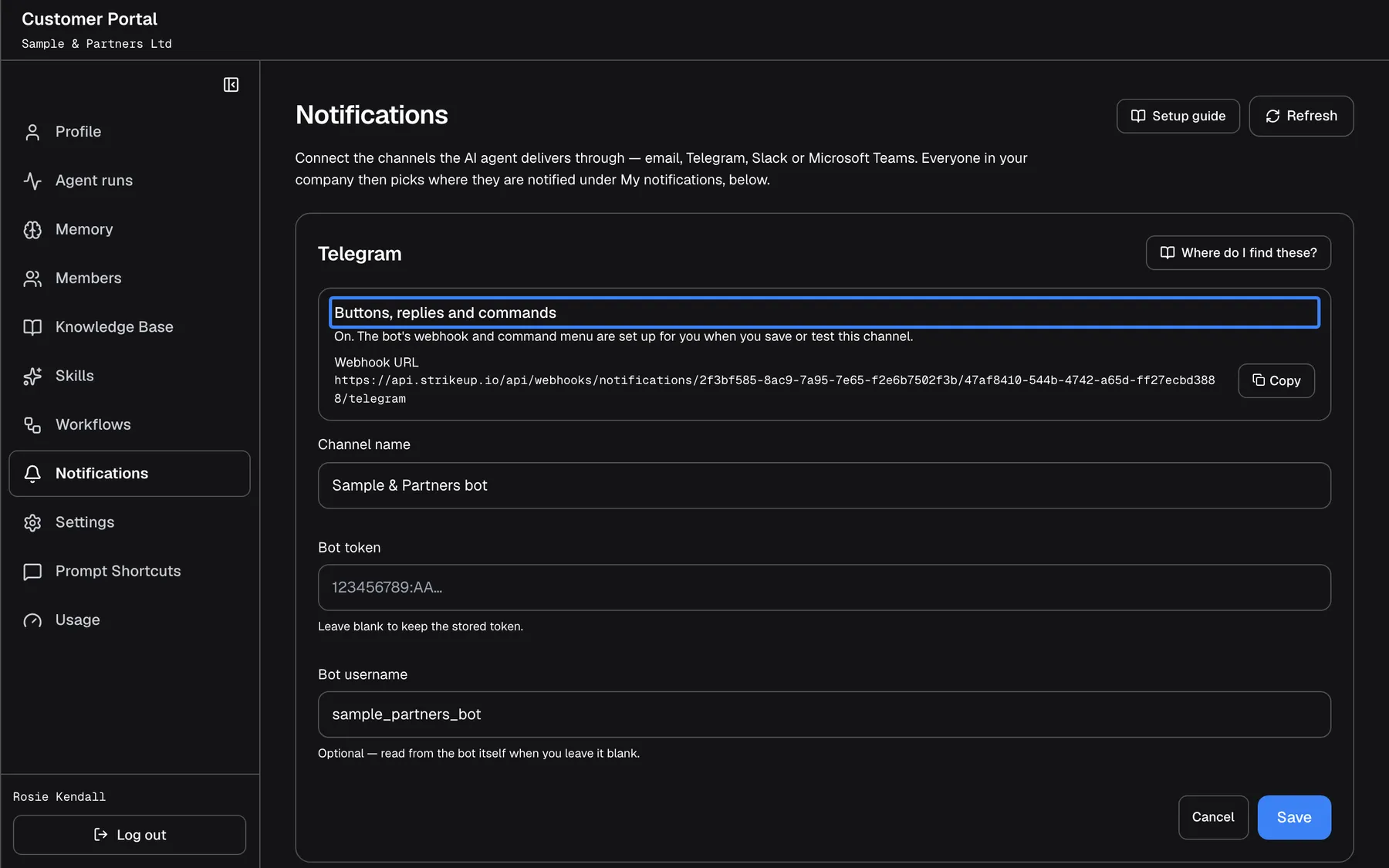Click the Sample & Partners Ltd subtitle
1389x868 pixels.
tap(96, 44)
